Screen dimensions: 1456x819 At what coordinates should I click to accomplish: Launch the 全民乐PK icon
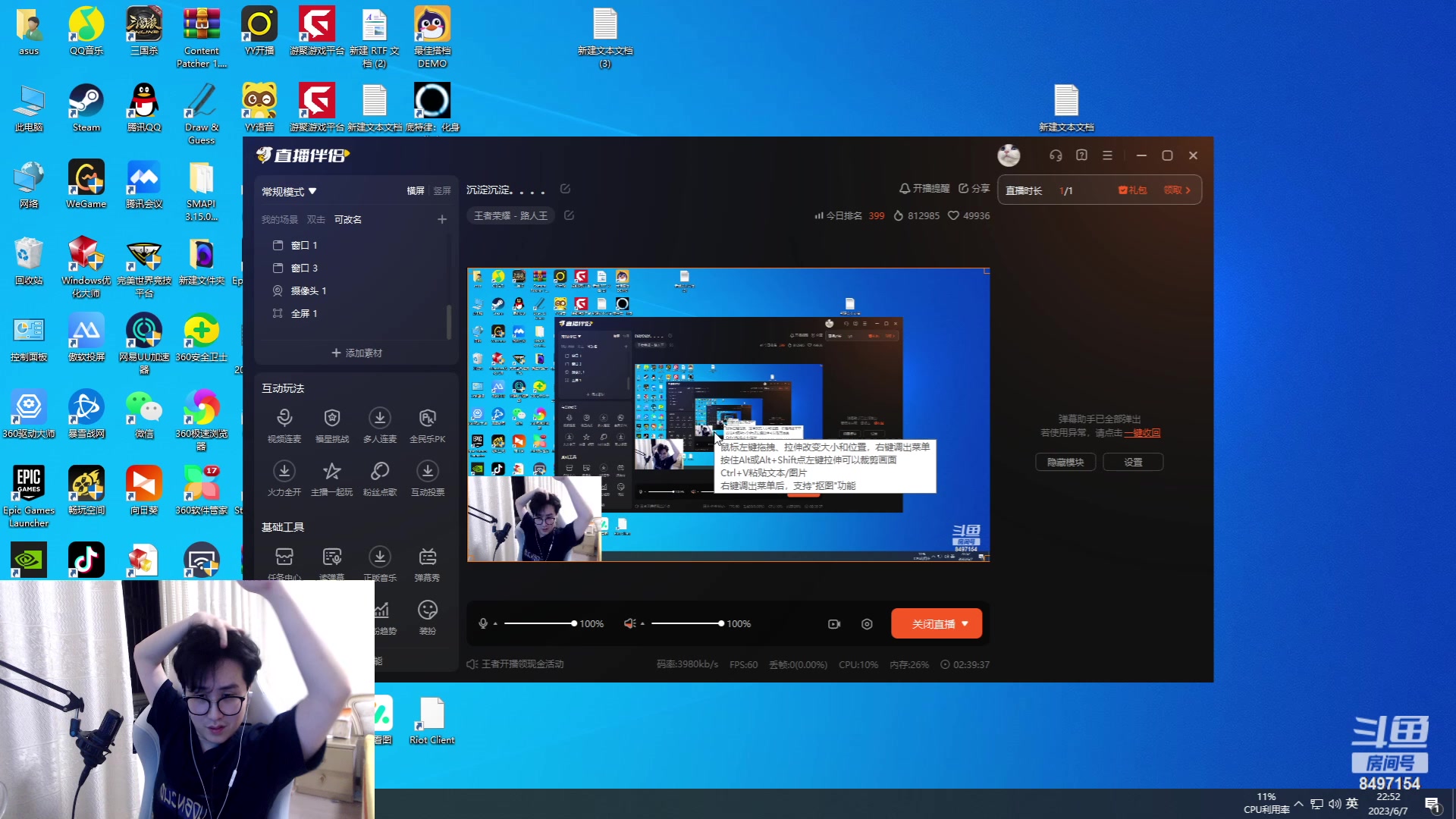(428, 419)
